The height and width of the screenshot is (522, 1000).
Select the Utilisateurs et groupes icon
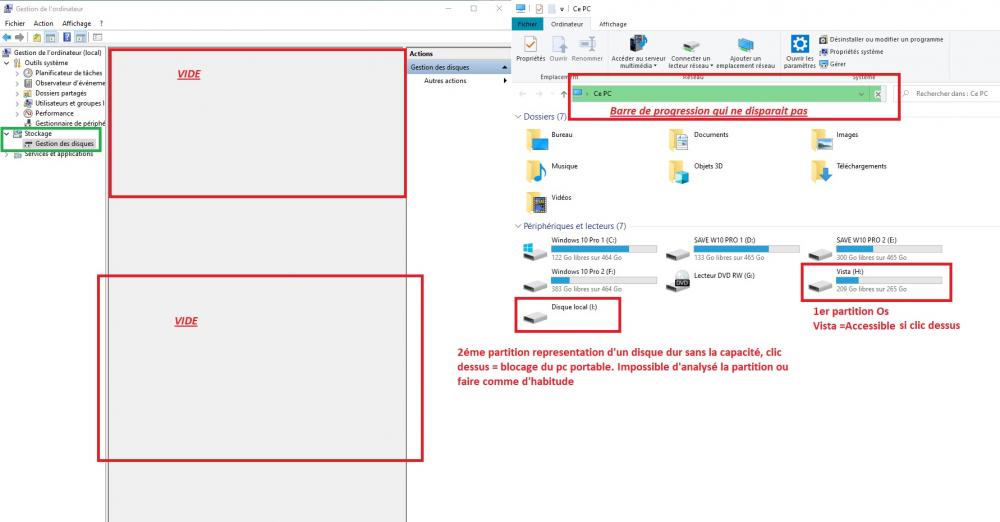[28, 103]
